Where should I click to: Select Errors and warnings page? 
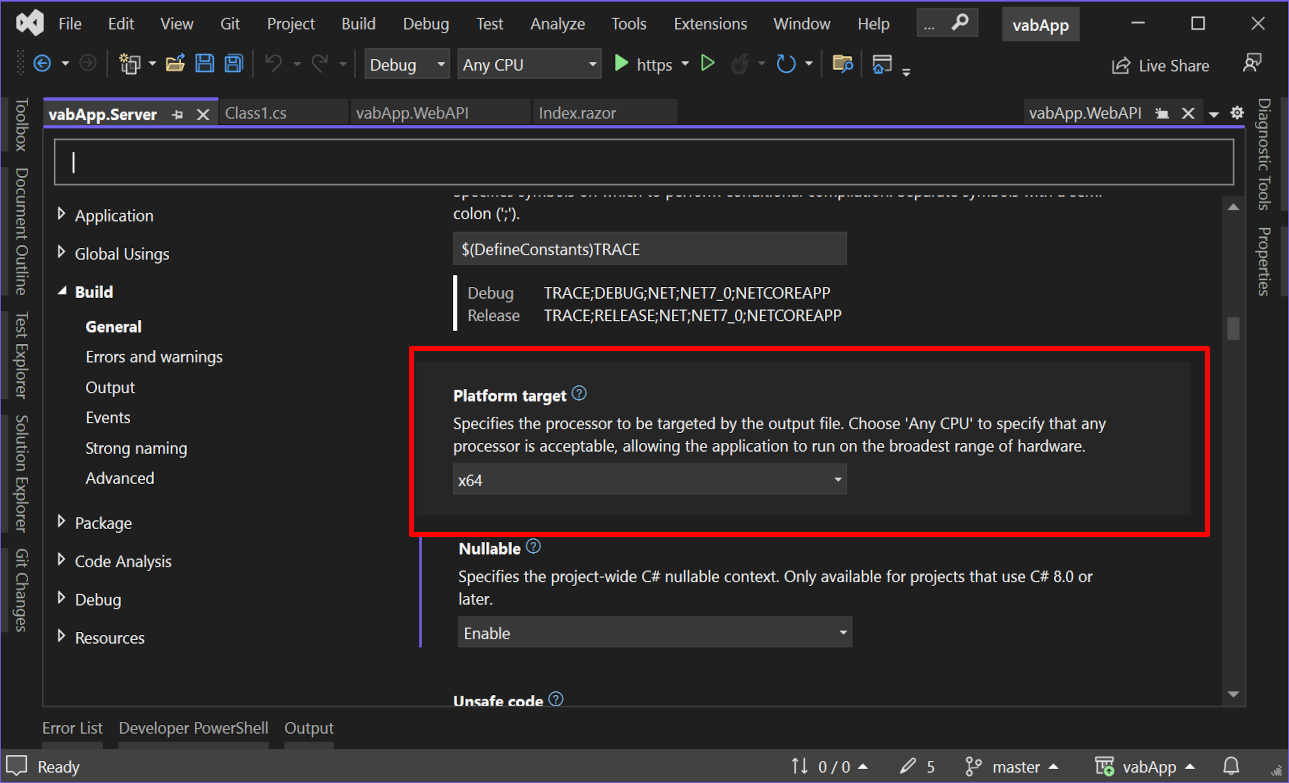tap(154, 357)
